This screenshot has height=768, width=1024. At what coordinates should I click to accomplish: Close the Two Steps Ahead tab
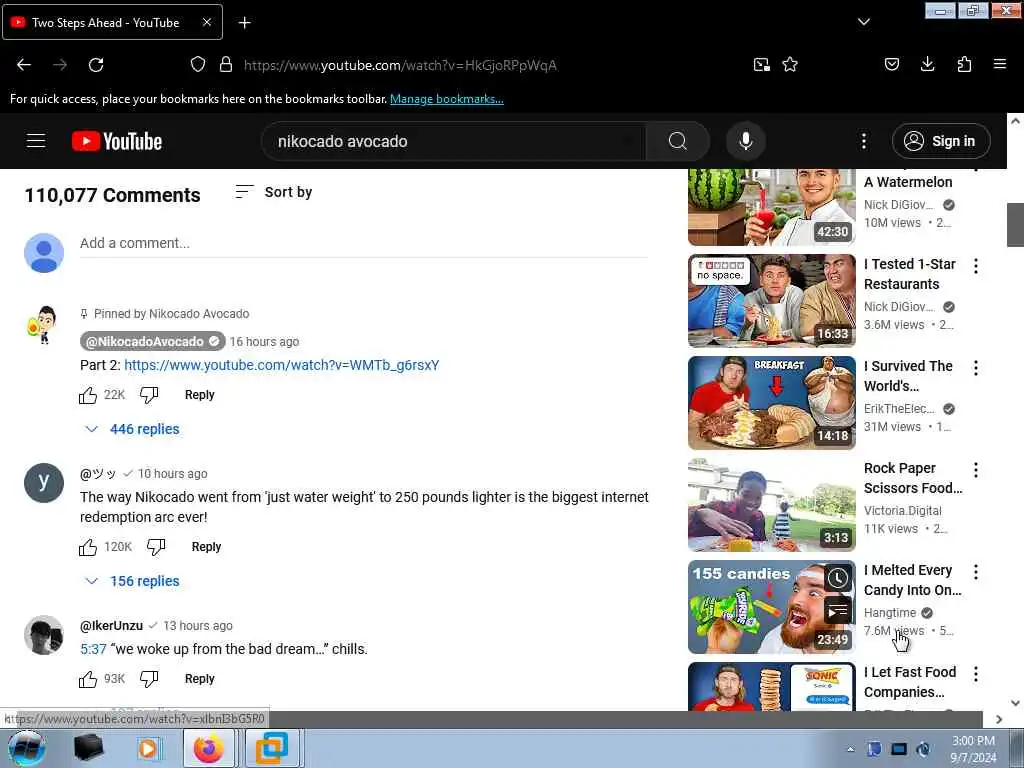click(x=206, y=22)
